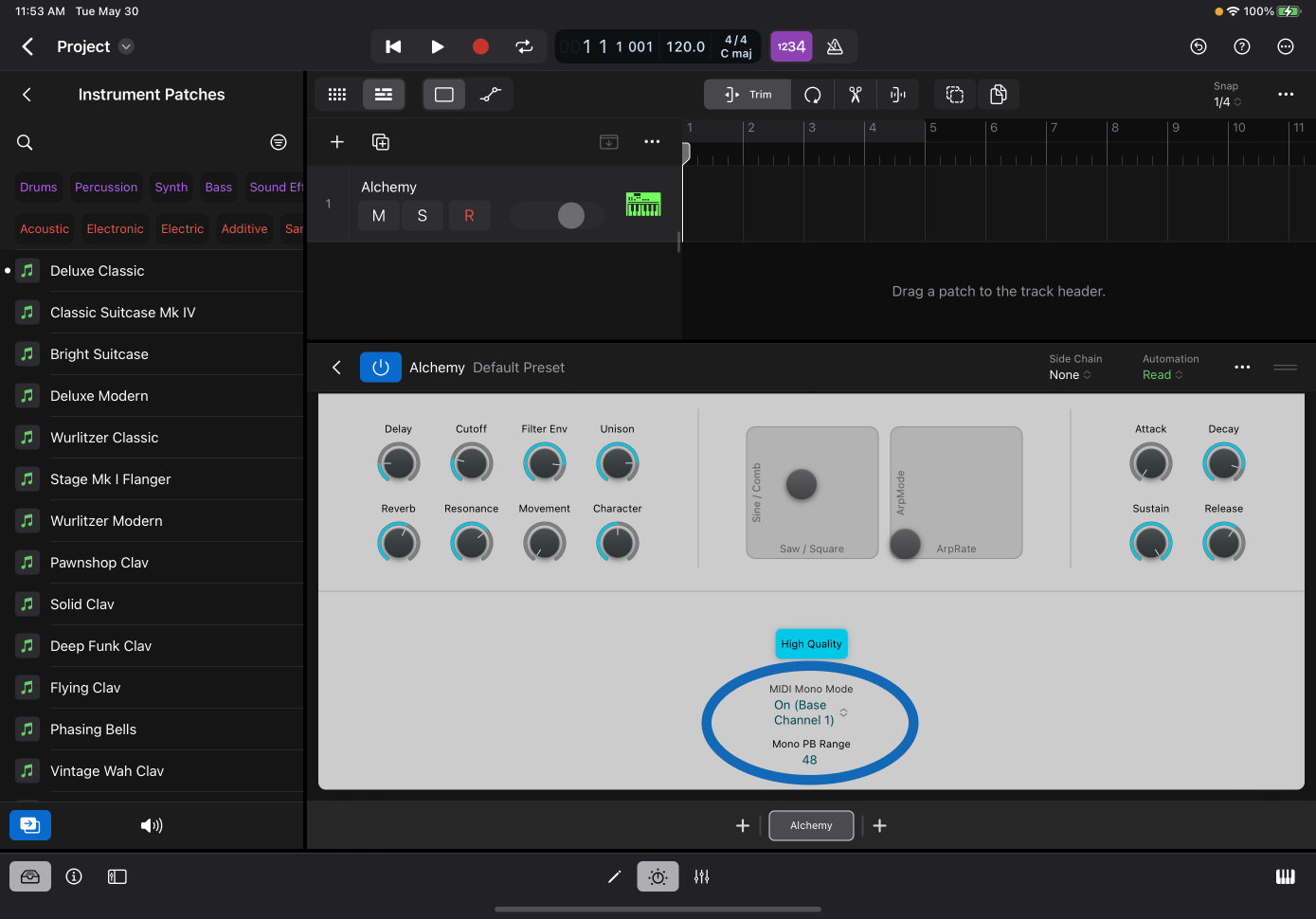The height and width of the screenshot is (919, 1316).
Task: Show the on-screen keyboard
Action: click(1286, 877)
